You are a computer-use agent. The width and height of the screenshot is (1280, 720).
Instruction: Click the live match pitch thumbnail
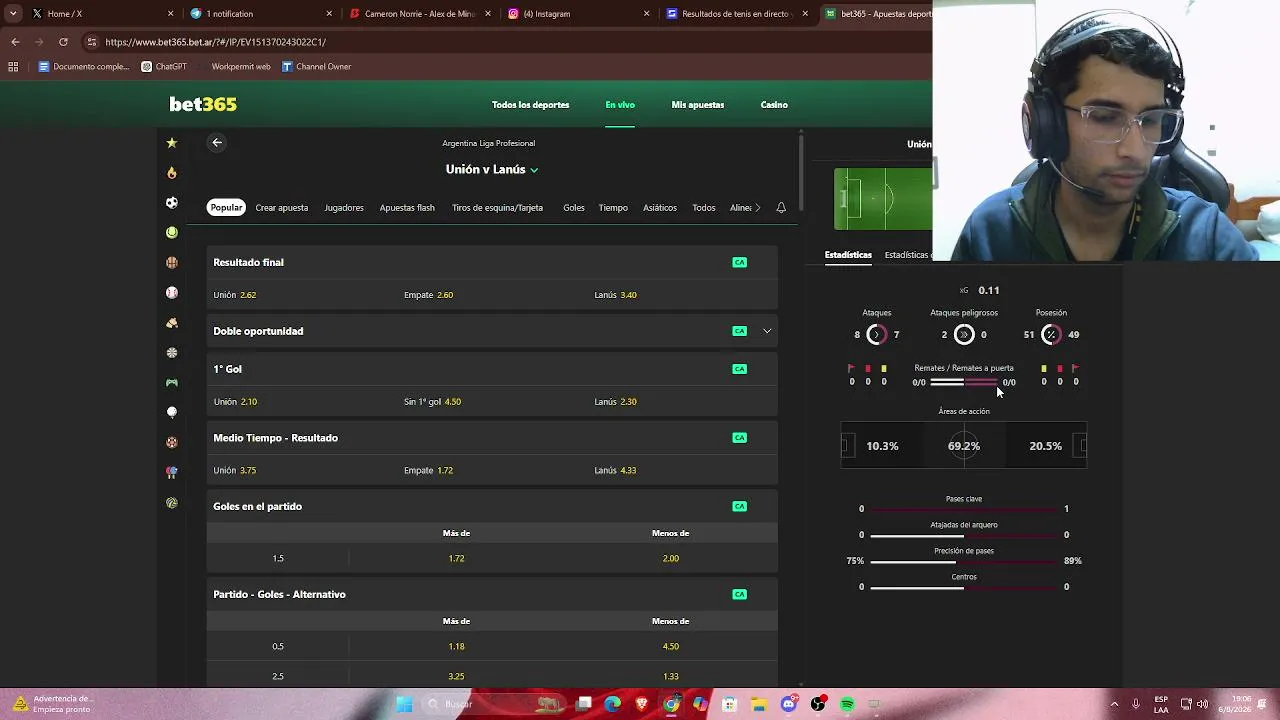click(883, 199)
